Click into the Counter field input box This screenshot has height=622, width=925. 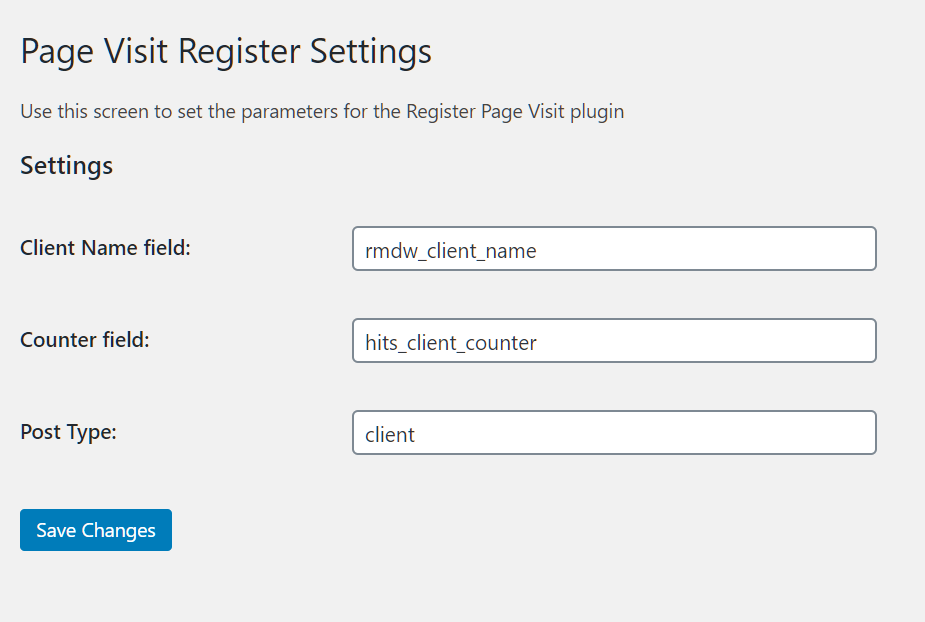coord(614,341)
